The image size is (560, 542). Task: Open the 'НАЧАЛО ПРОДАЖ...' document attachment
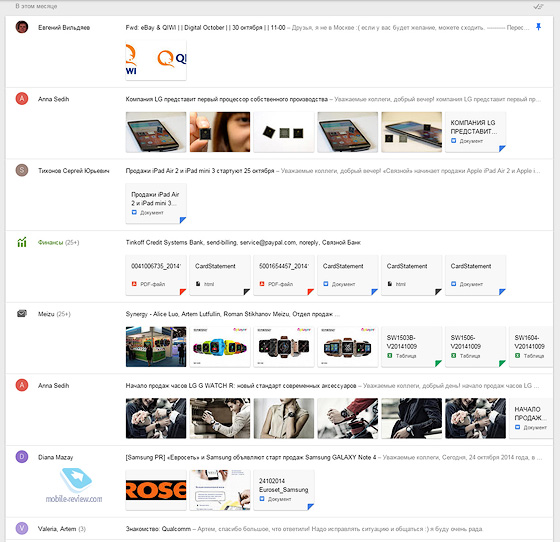(531, 418)
